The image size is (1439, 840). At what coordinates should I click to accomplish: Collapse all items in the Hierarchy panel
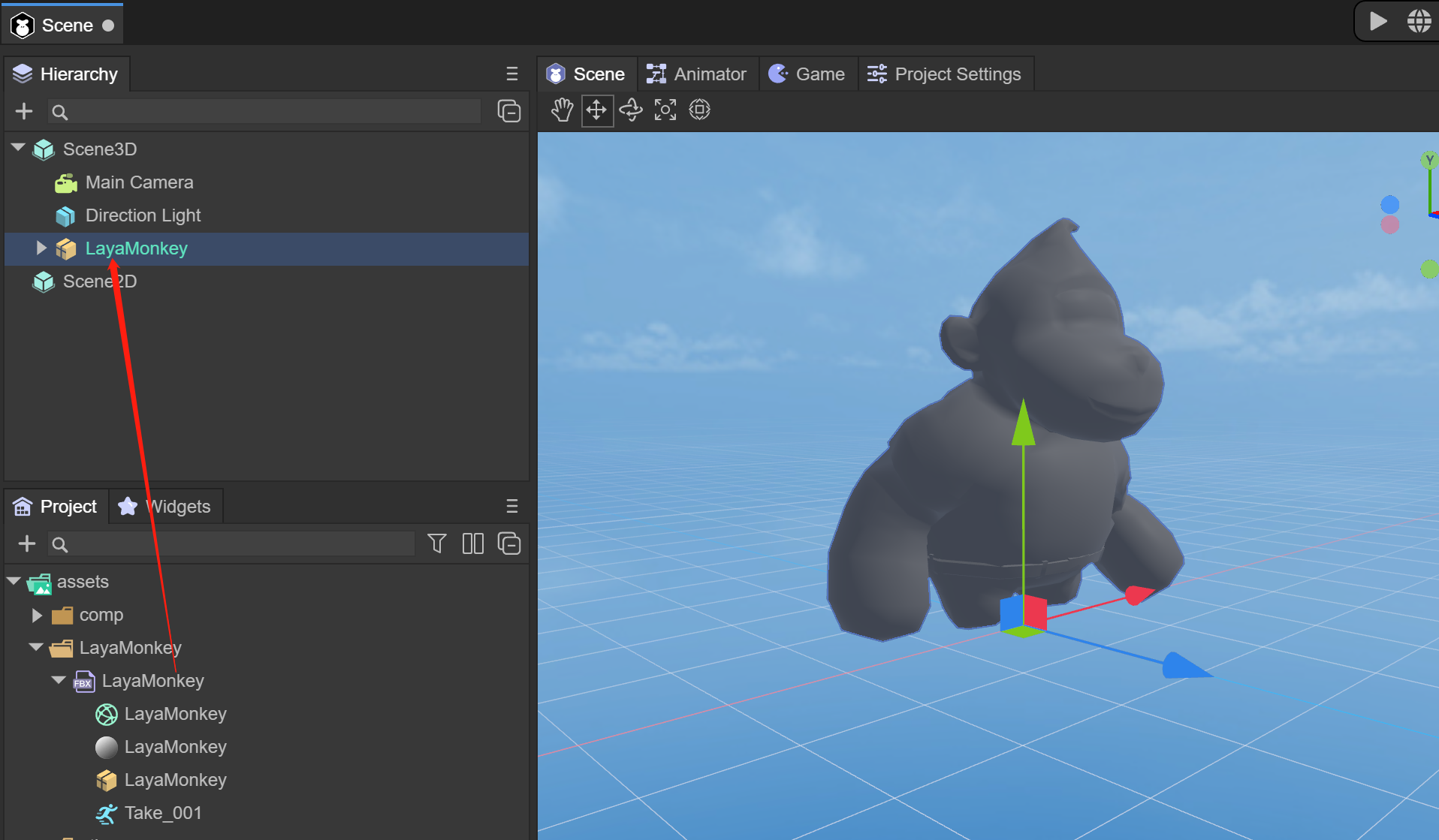click(509, 112)
